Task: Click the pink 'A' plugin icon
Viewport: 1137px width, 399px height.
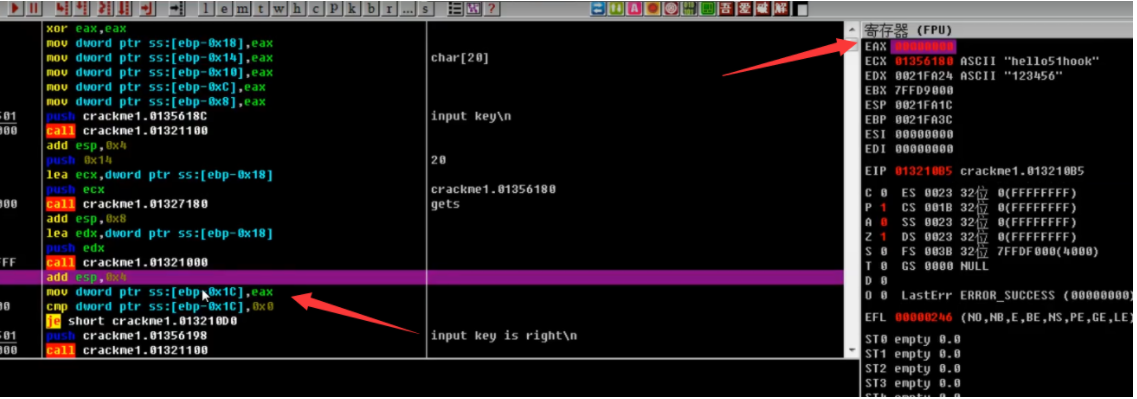Action: coord(634,9)
